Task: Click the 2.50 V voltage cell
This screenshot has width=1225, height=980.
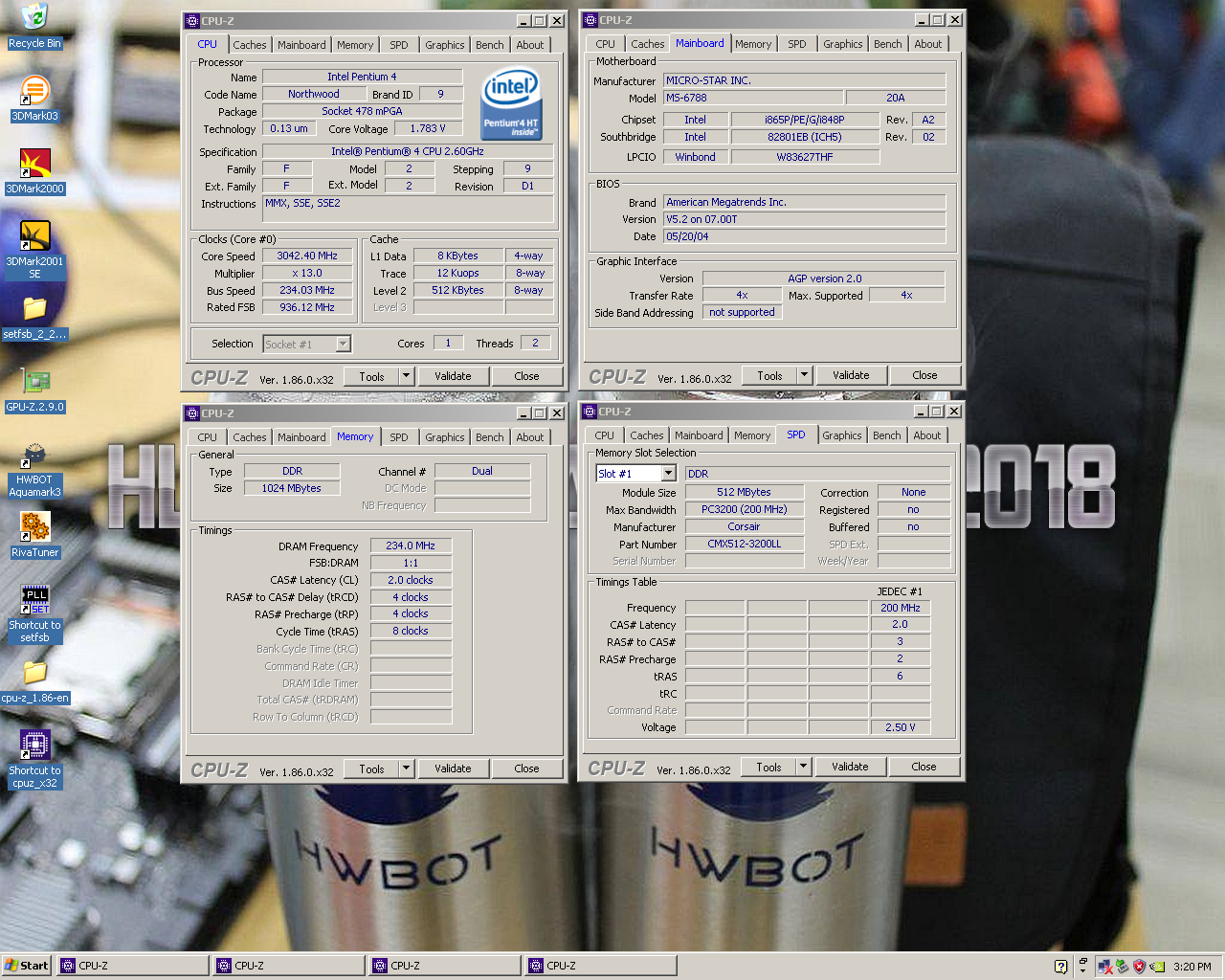Action: coord(901,727)
